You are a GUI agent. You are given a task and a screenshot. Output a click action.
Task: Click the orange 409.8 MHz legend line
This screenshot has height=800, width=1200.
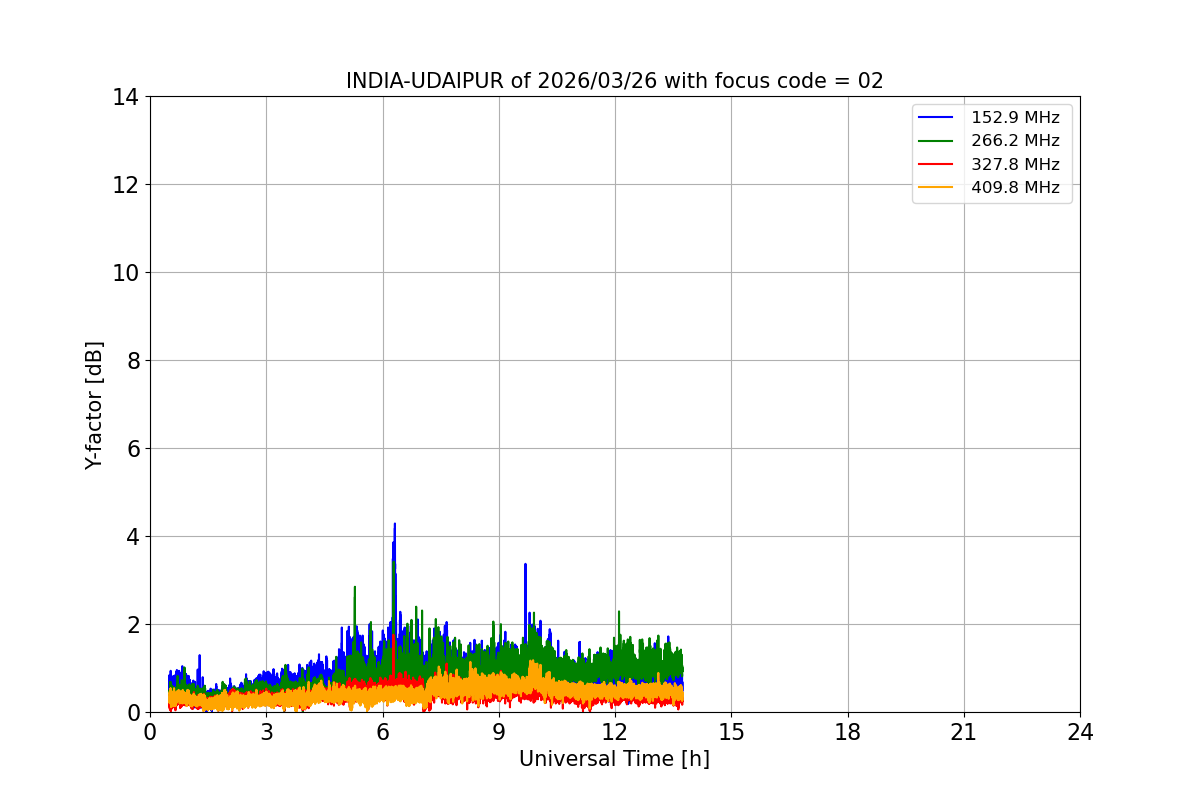click(937, 187)
